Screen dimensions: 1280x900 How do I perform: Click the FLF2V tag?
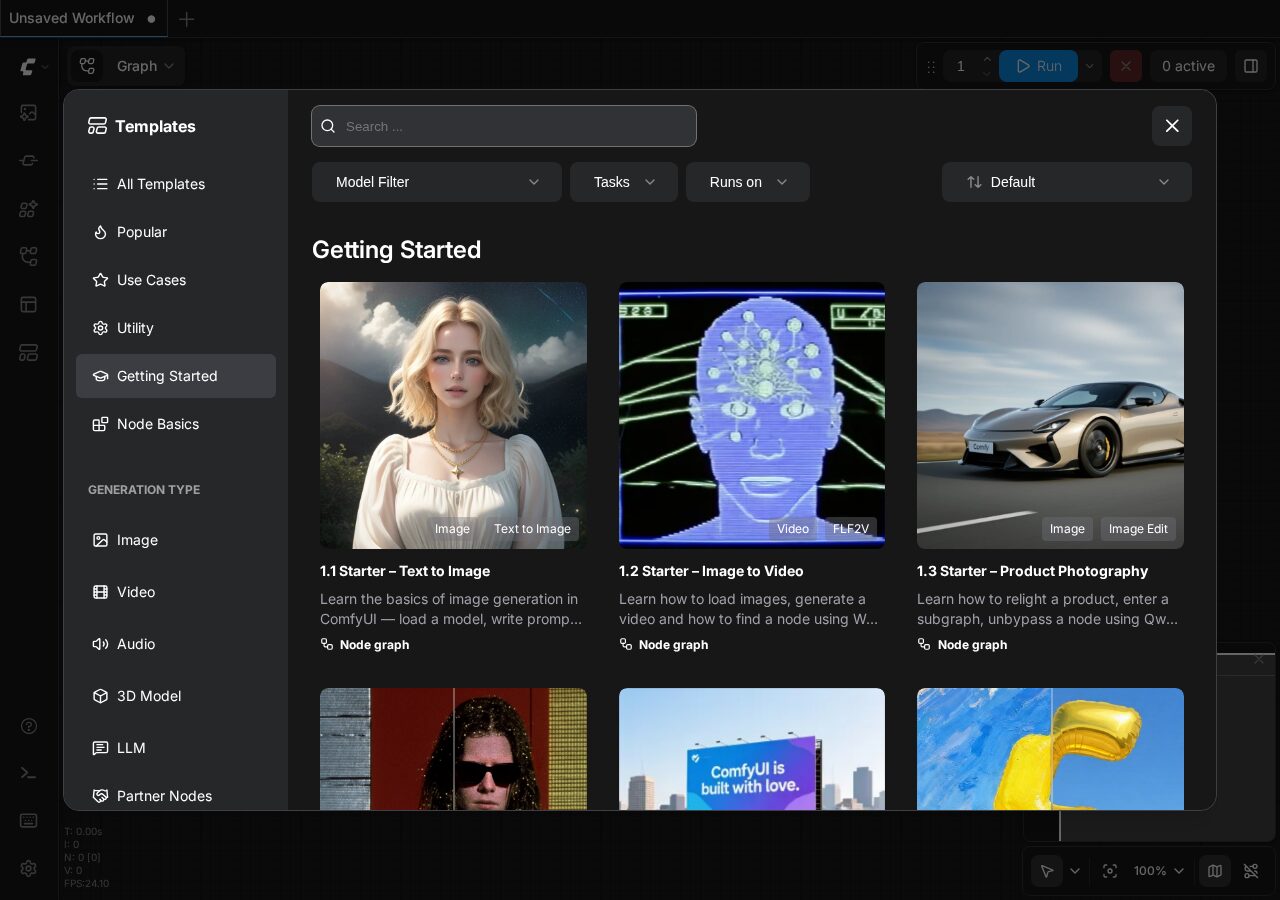[851, 529]
